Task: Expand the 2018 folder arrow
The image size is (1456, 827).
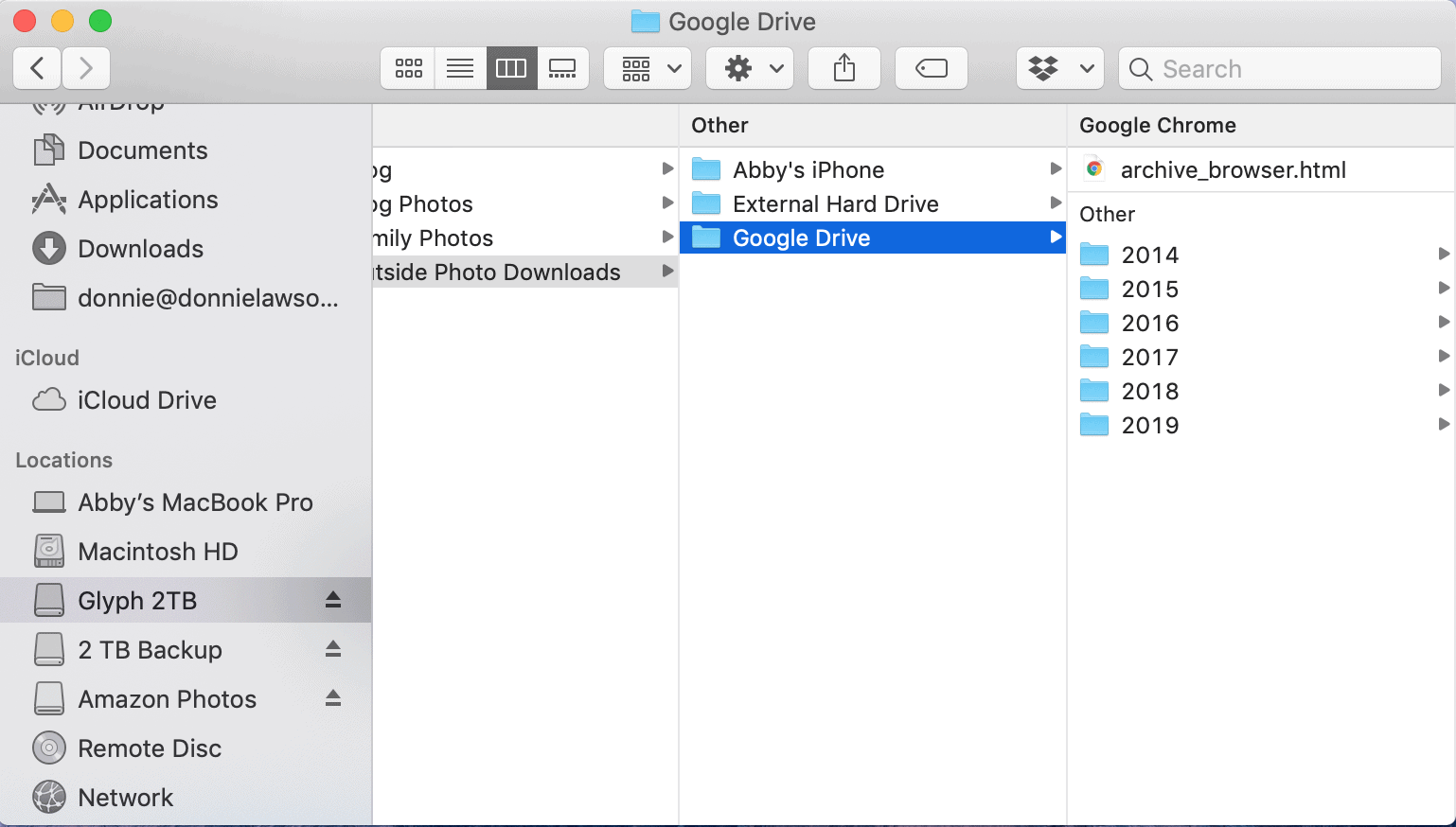Action: click(x=1444, y=390)
